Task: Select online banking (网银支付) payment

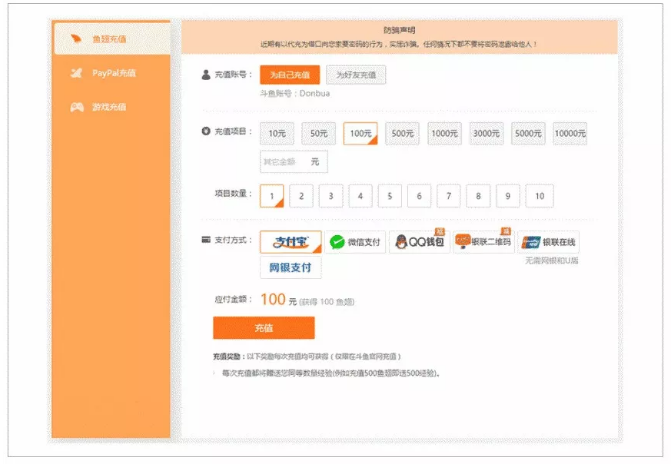Action: pos(290,268)
